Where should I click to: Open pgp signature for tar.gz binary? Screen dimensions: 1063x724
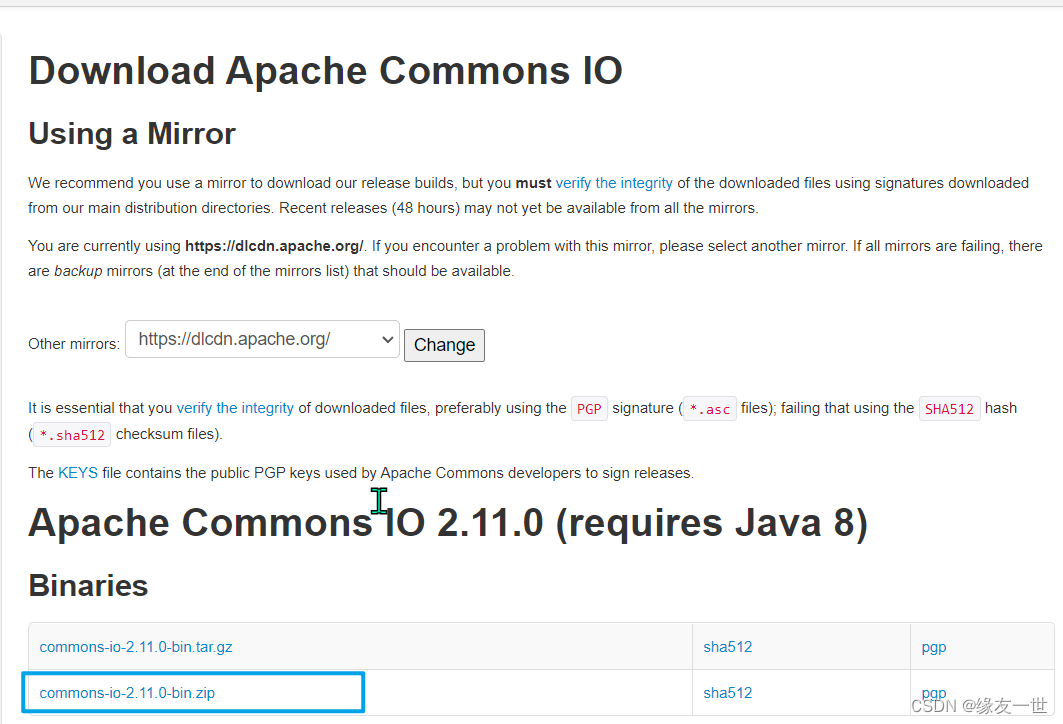pos(934,647)
